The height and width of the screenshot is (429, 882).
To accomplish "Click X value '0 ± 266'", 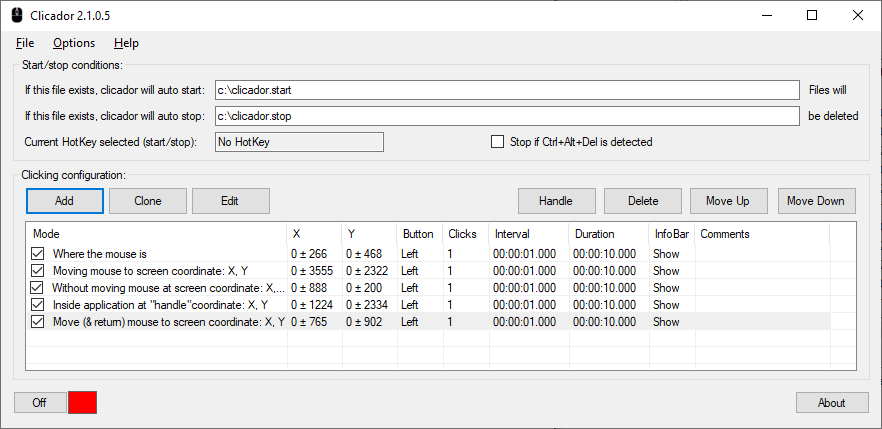I will click(309, 254).
